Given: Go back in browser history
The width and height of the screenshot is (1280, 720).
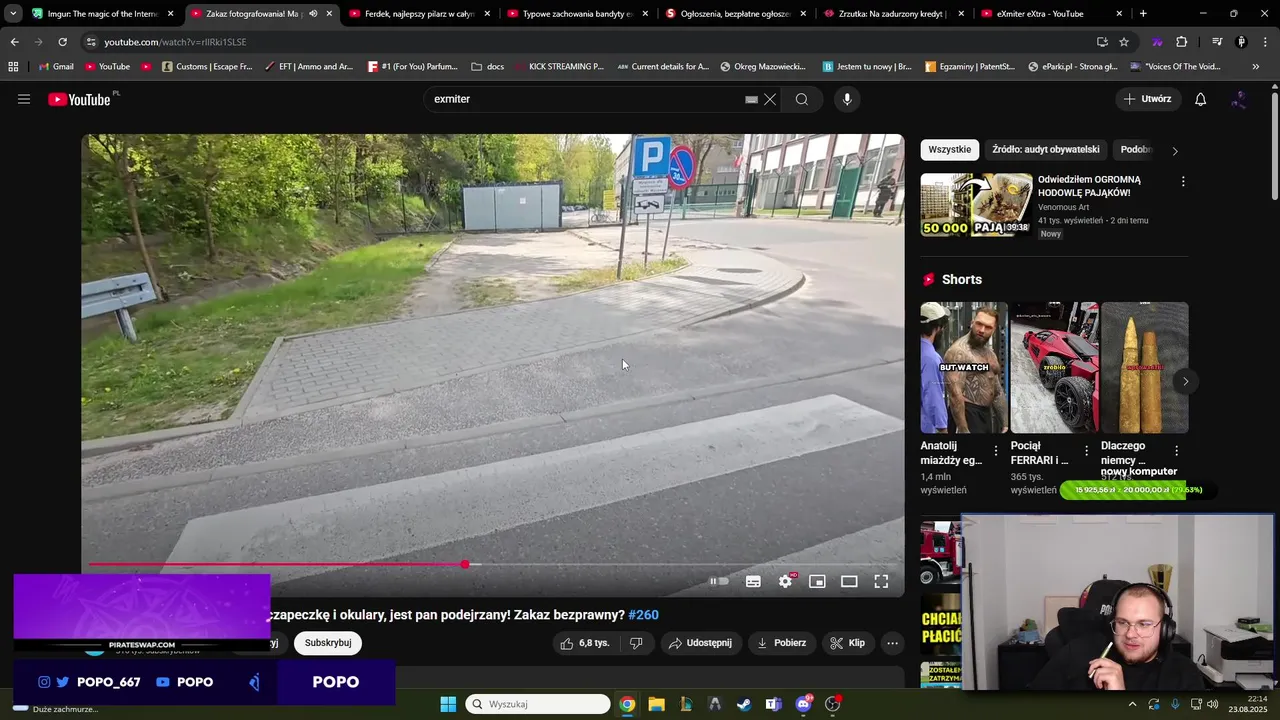Looking at the screenshot, I should 14,42.
